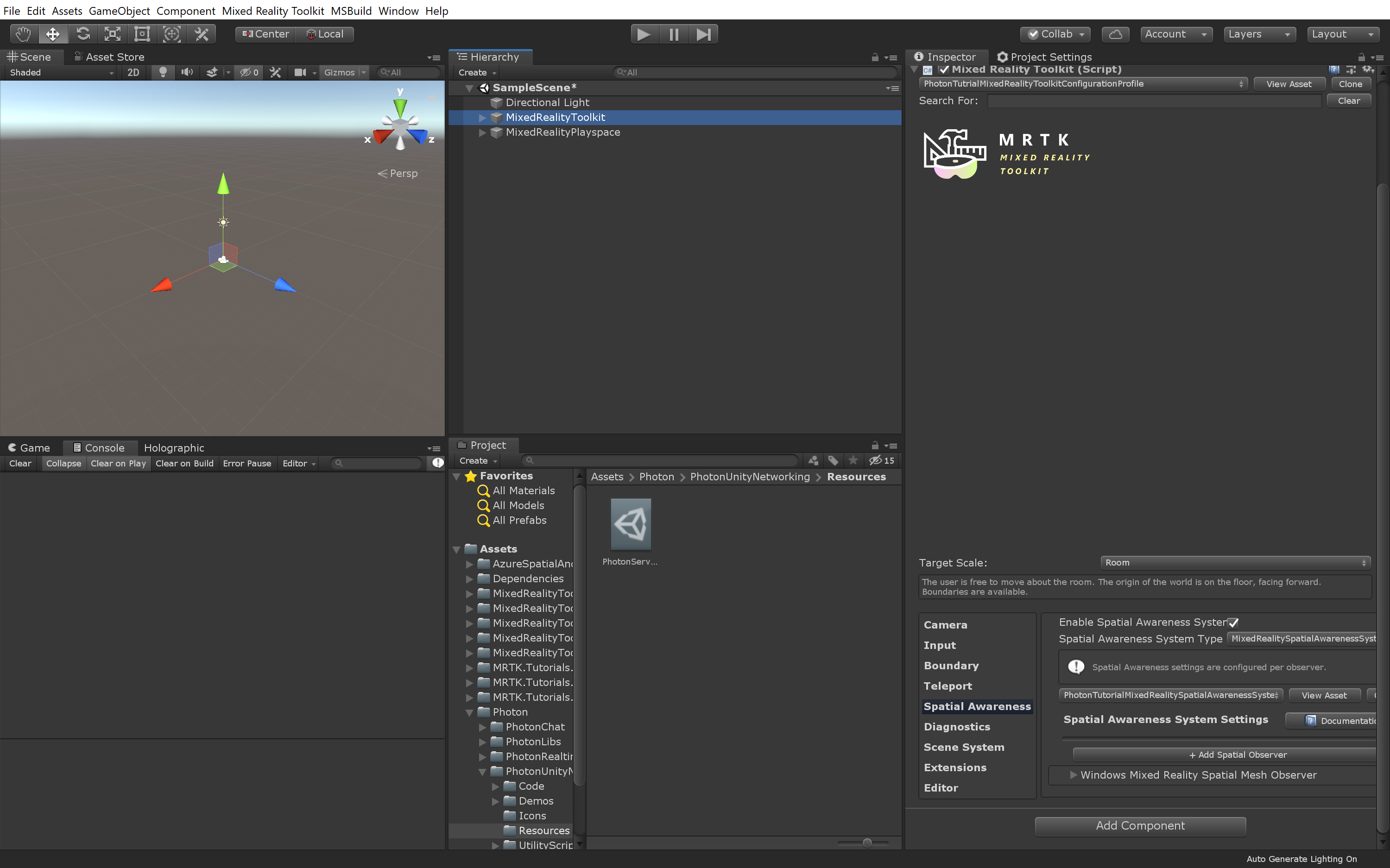Viewport: 1390px width, 868px height.
Task: Toggle scene lighting bulb icon
Action: click(163, 72)
